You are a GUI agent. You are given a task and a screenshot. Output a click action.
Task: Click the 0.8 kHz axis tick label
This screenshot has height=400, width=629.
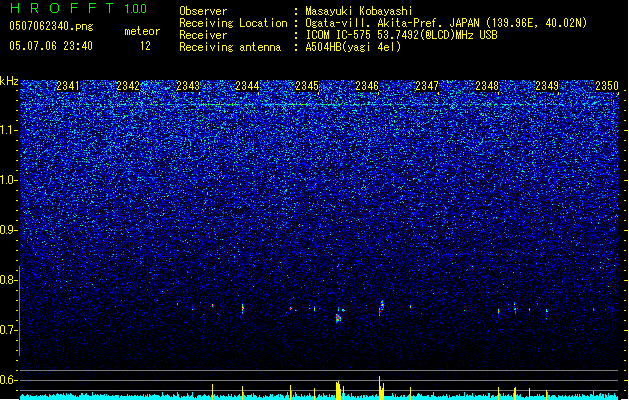click(x=9, y=280)
